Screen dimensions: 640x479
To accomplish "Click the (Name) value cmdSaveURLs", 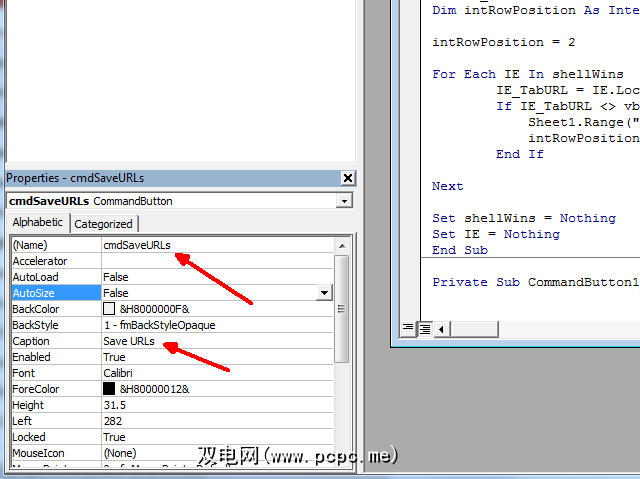I will click(x=137, y=245).
